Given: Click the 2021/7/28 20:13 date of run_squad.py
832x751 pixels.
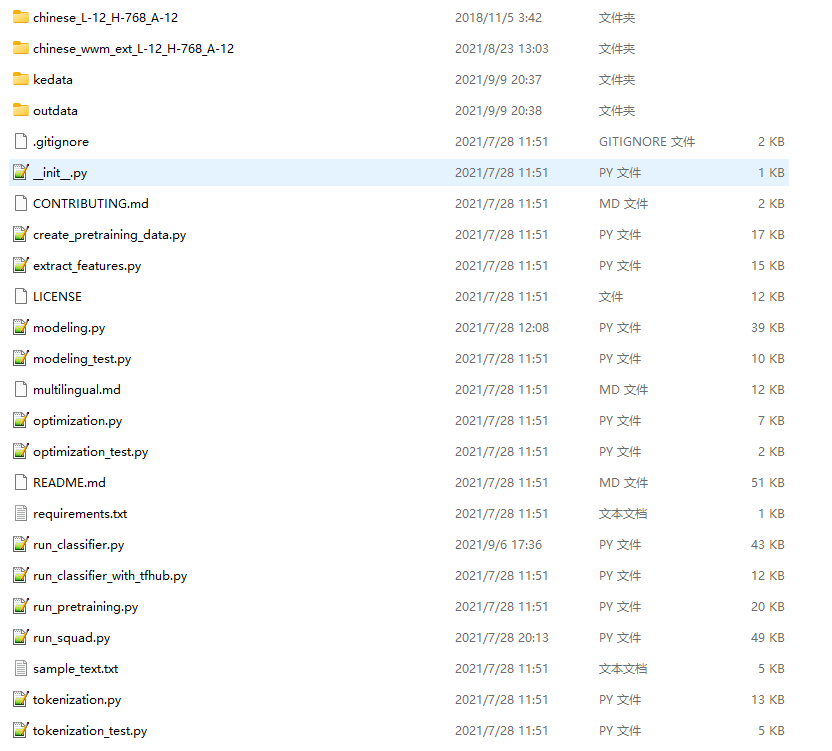Looking at the screenshot, I should (x=501, y=638).
